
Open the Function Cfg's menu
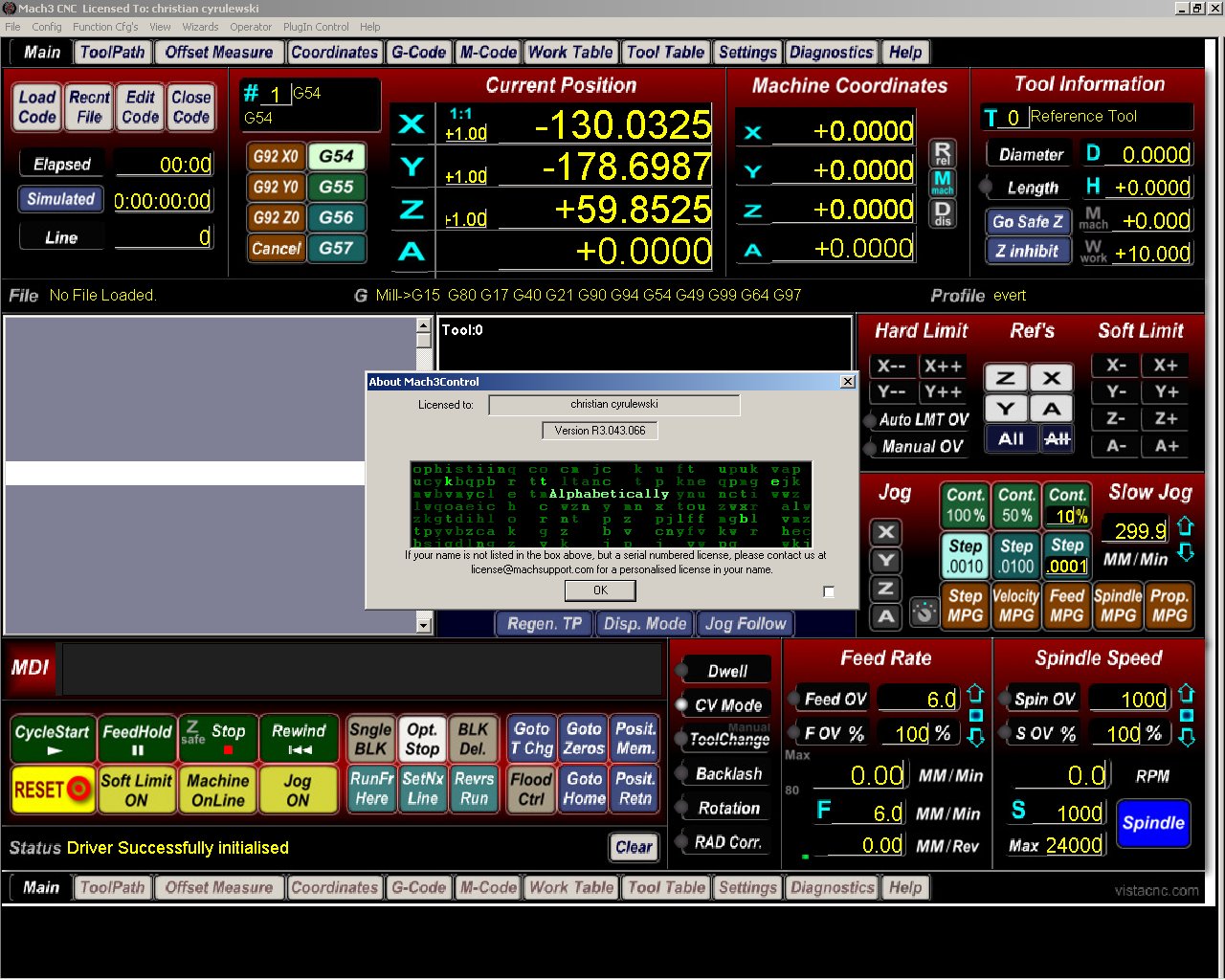click(105, 27)
